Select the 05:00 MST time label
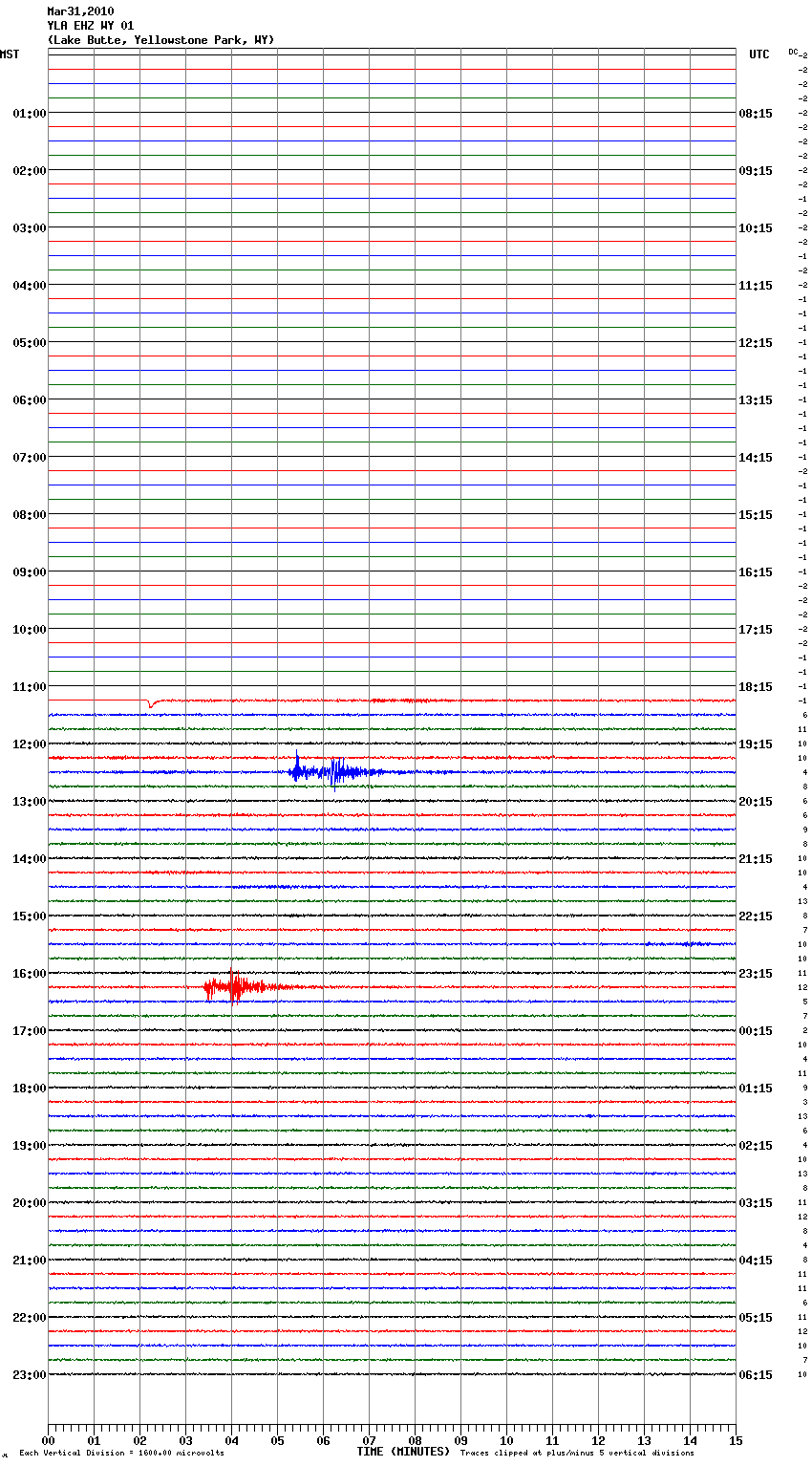Image resolution: width=812 pixels, height=1466 pixels. coord(30,342)
